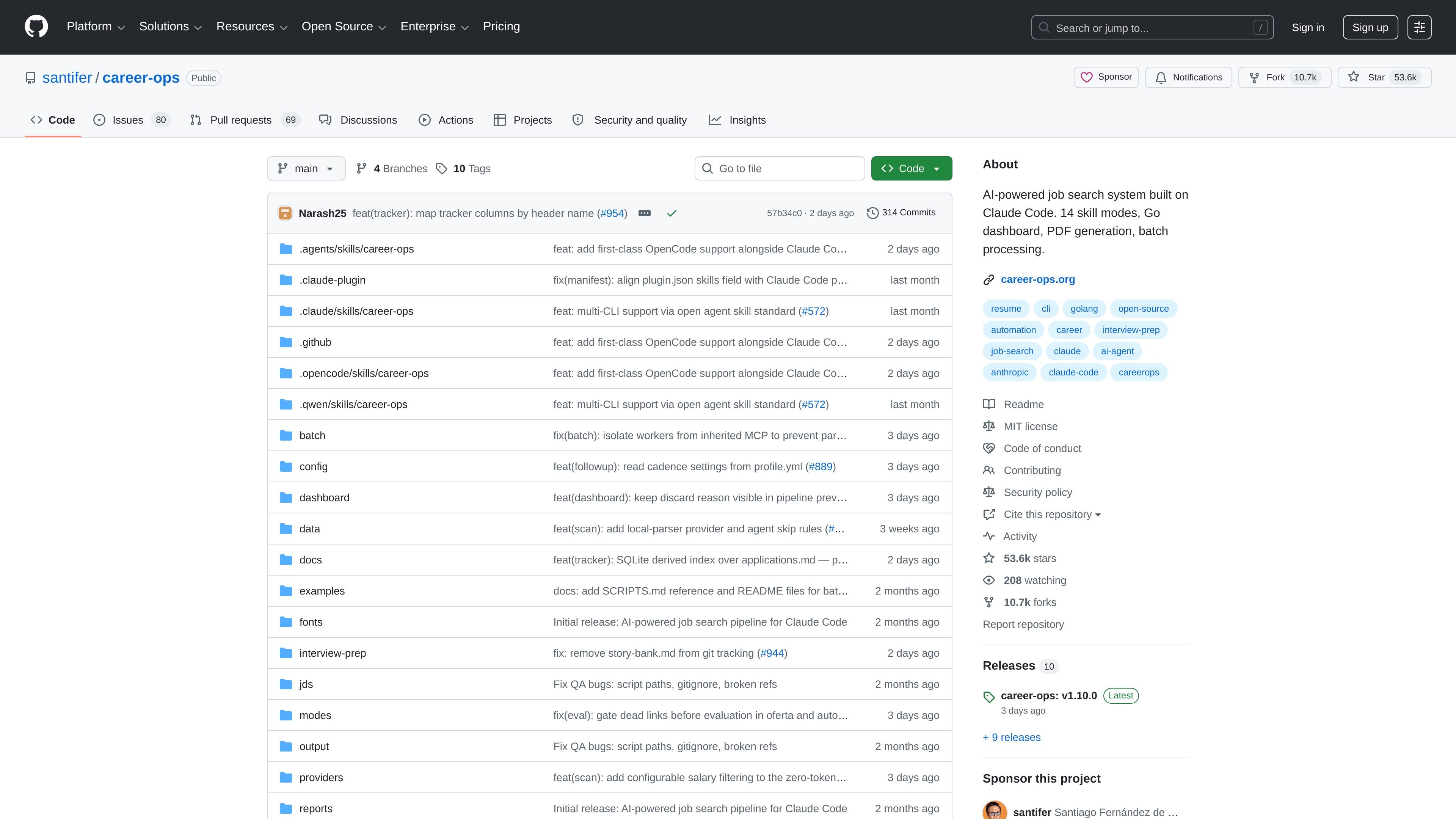Click the pulse icon next to Activity
Image resolution: width=1456 pixels, height=819 pixels.
coord(988,536)
